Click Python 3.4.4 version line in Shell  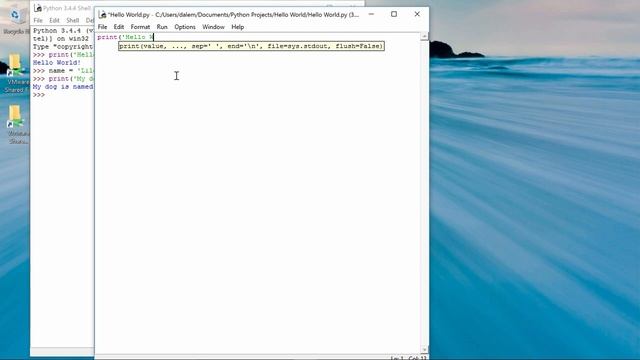(63, 31)
